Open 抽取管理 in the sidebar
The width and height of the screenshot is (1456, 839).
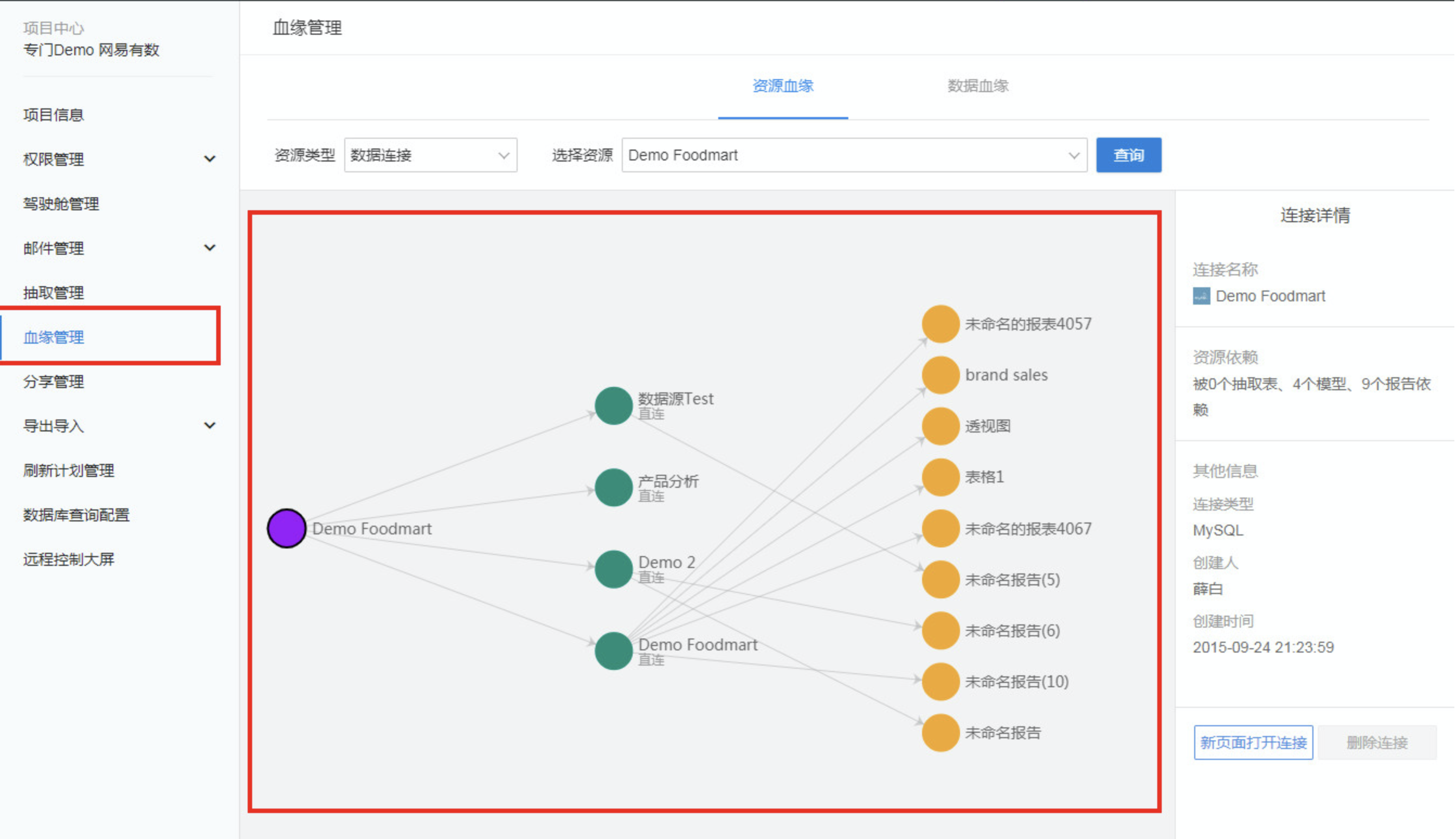point(54,293)
